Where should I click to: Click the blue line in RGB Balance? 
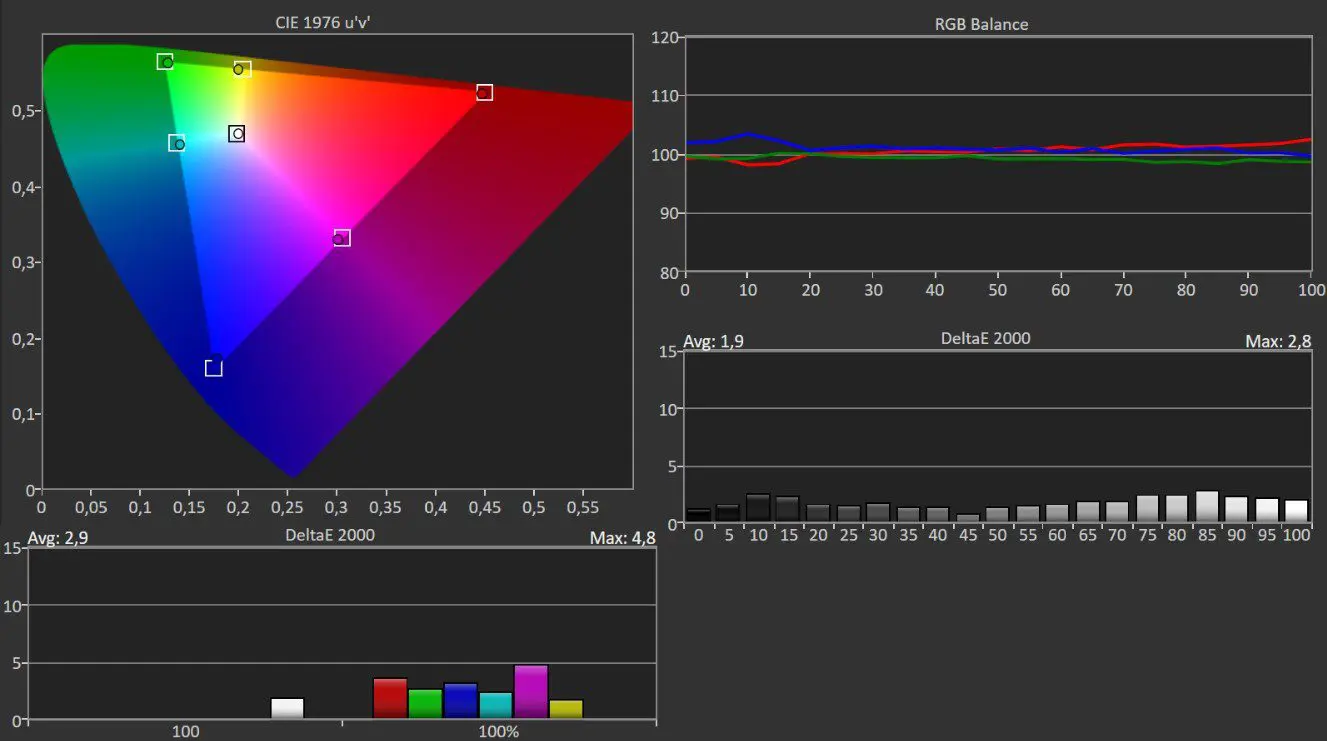point(745,134)
